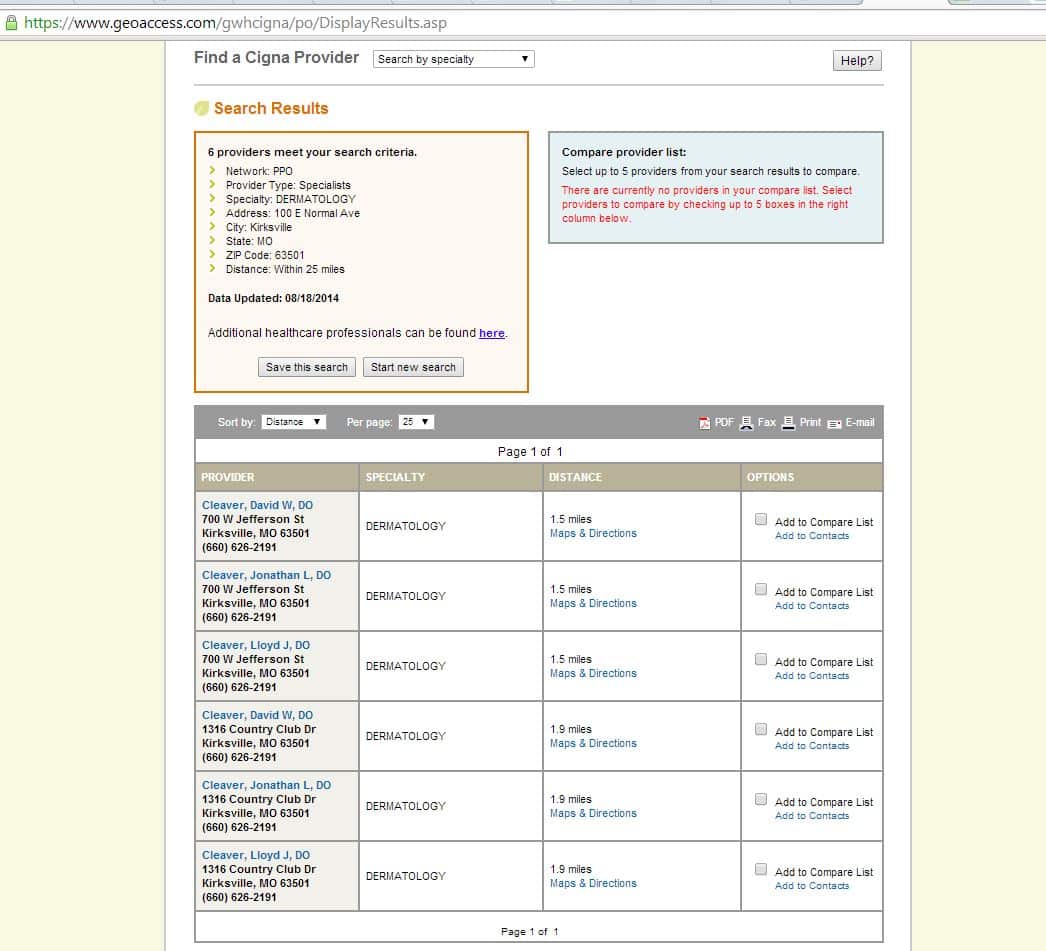
Task: Click the browser address bar URL
Action: (235, 23)
